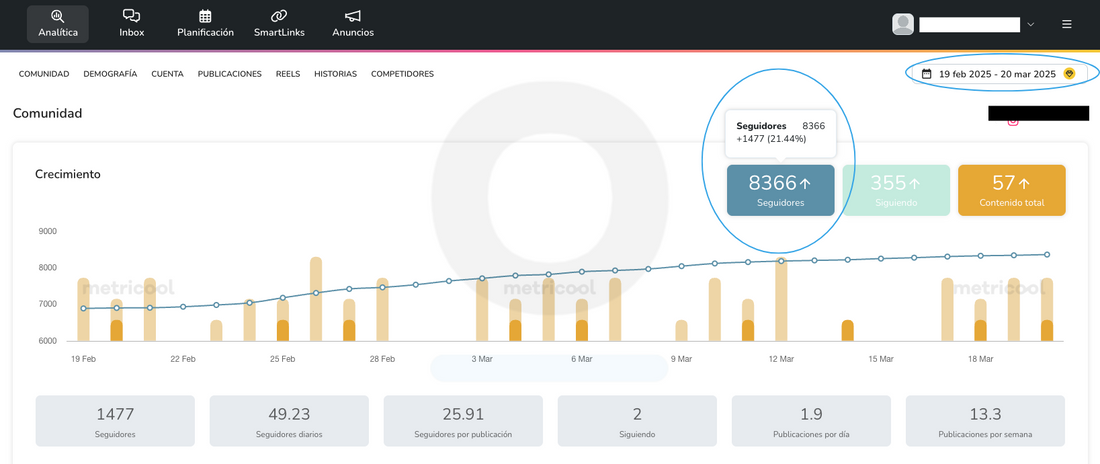Click the 12 Mar data point on chart

coord(781,261)
